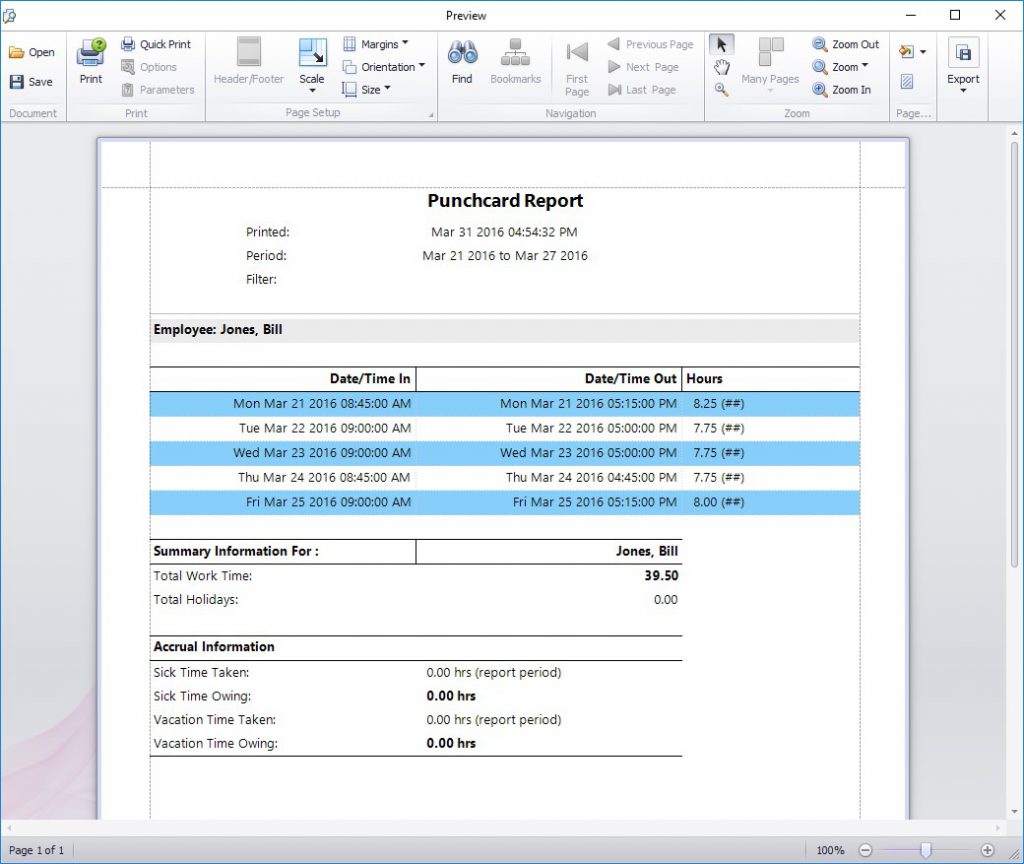Choose Quick Print
1024x864 pixels.
point(156,44)
